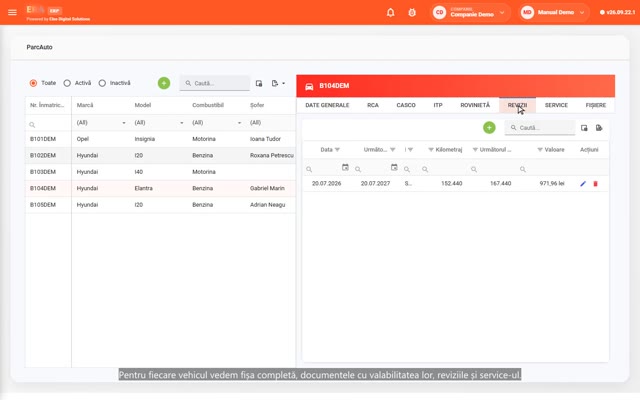Select the Inactivă radio button
The height and width of the screenshot is (400, 640).
click(102, 83)
